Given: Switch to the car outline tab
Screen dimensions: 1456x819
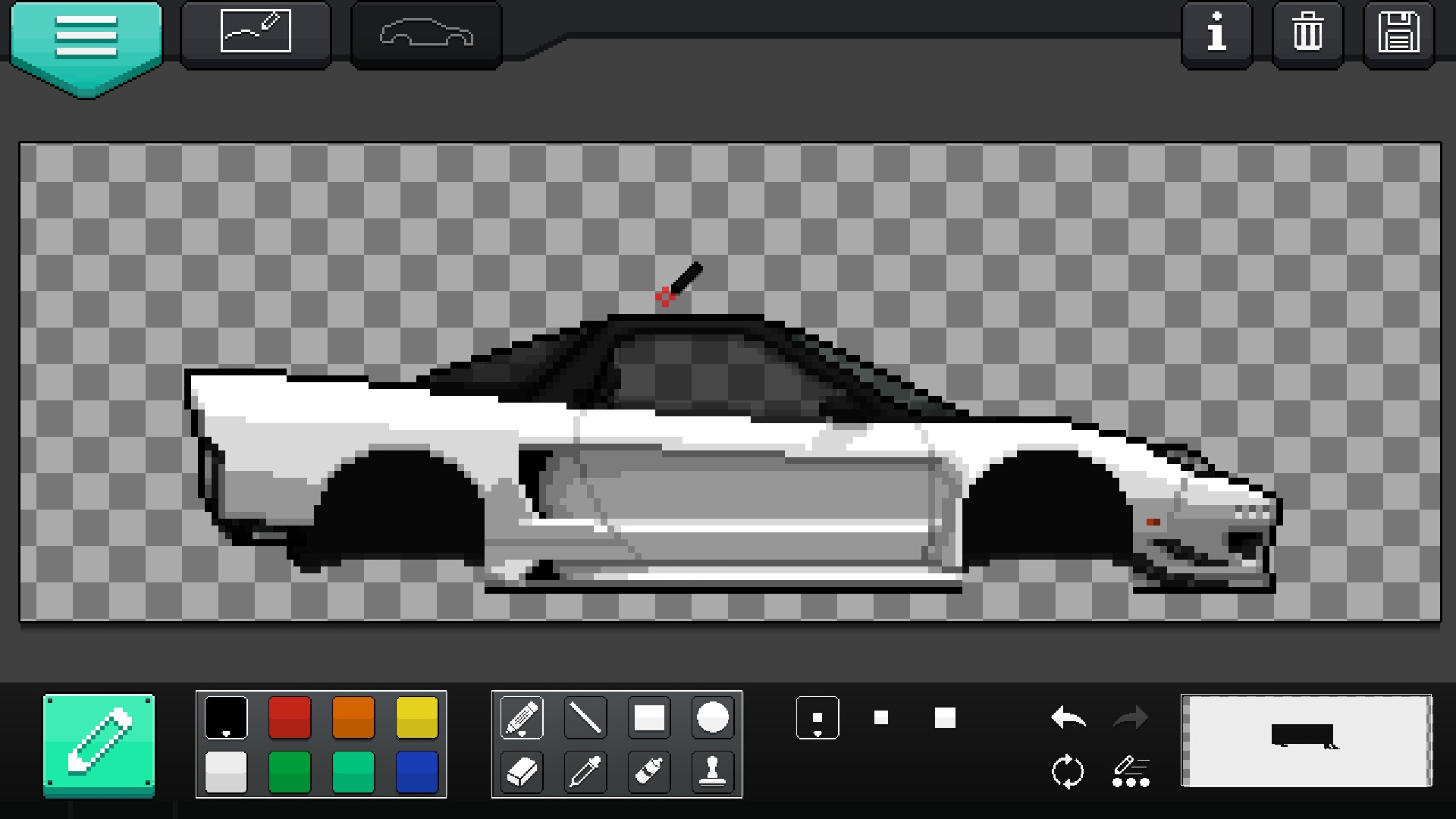Looking at the screenshot, I should pos(426,33).
